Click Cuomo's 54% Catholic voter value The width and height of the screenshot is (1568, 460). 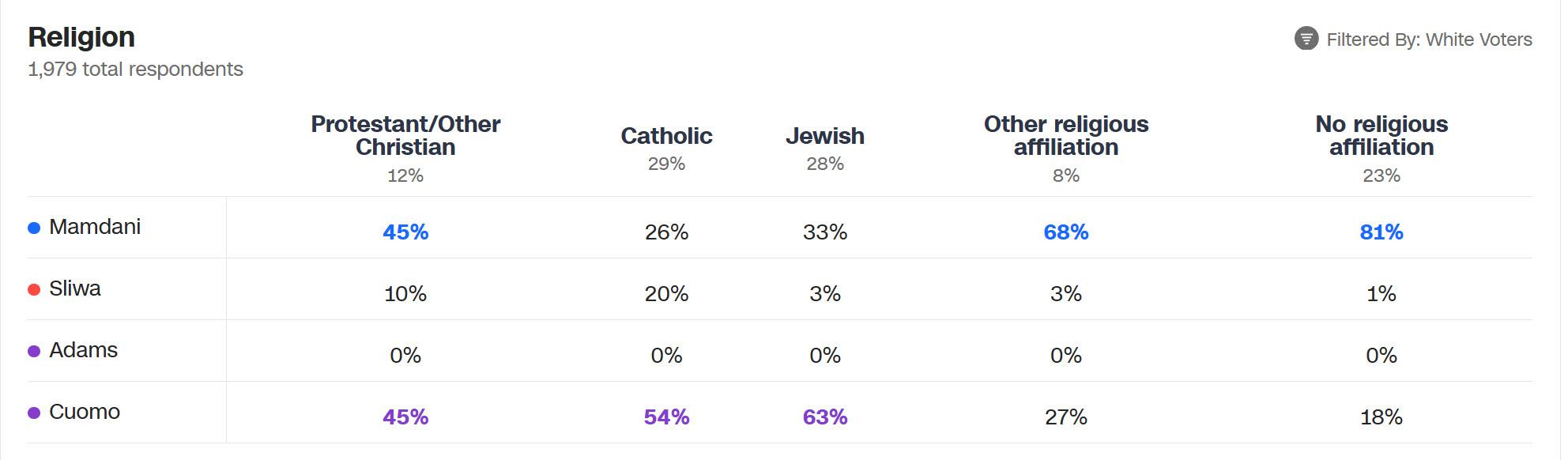pos(666,417)
